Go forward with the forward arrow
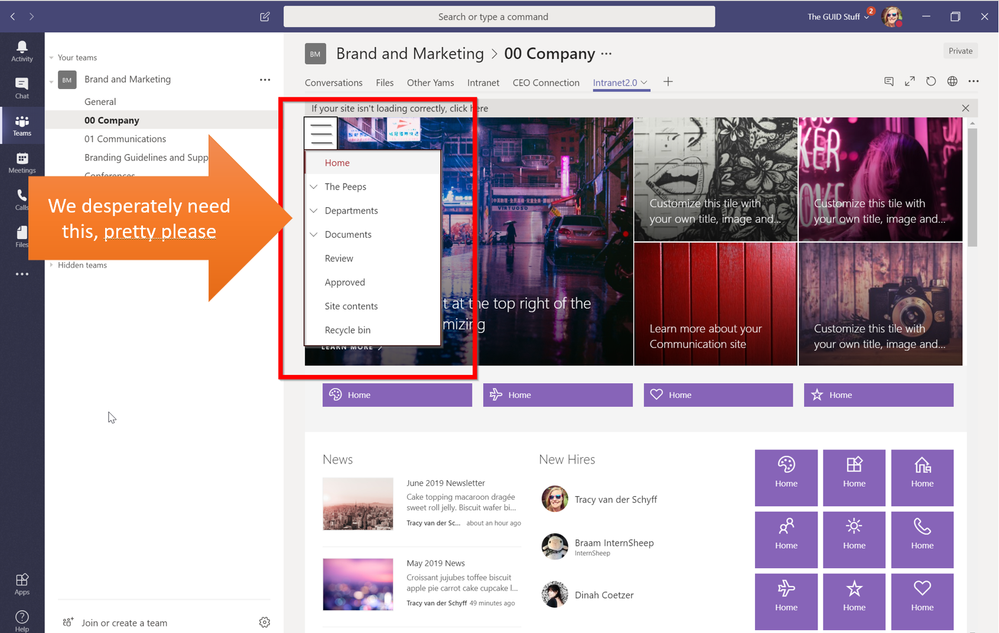The image size is (999, 633). click(x=31, y=17)
